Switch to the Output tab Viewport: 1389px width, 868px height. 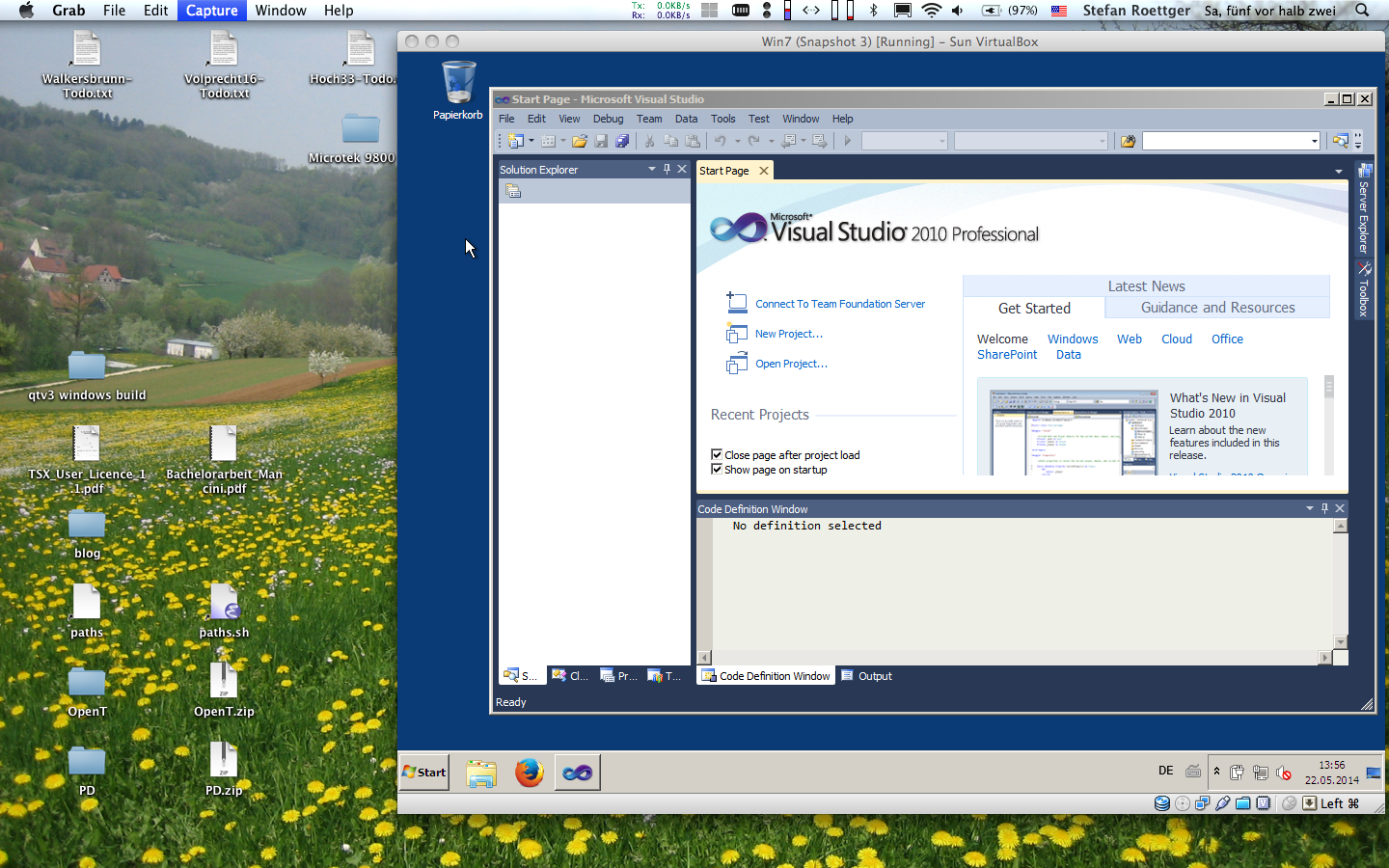point(867,676)
